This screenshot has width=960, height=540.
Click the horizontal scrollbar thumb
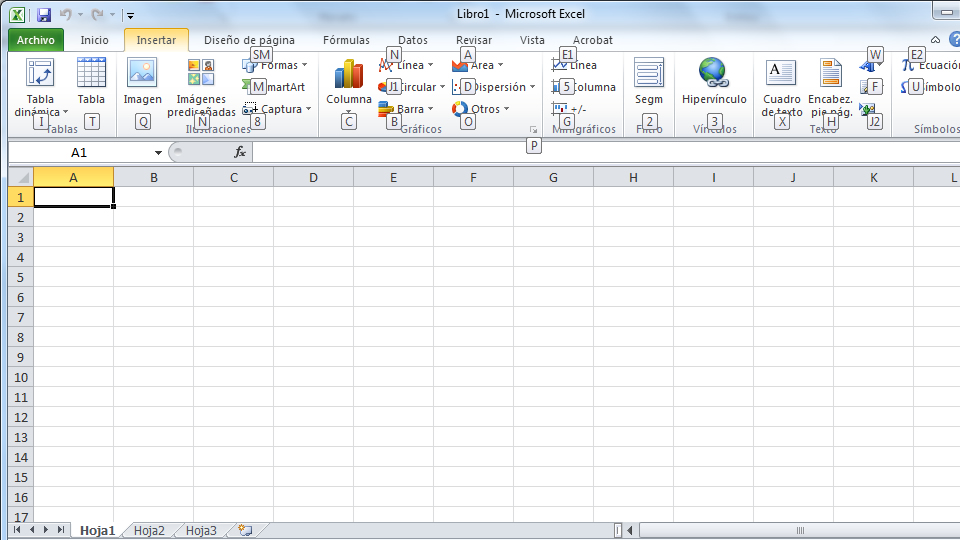pyautogui.click(x=800, y=530)
